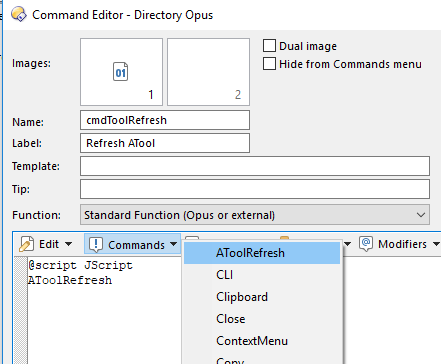Click the Name field containing cmdToolRefresh
This screenshot has width=441, height=364.
(x=165, y=120)
